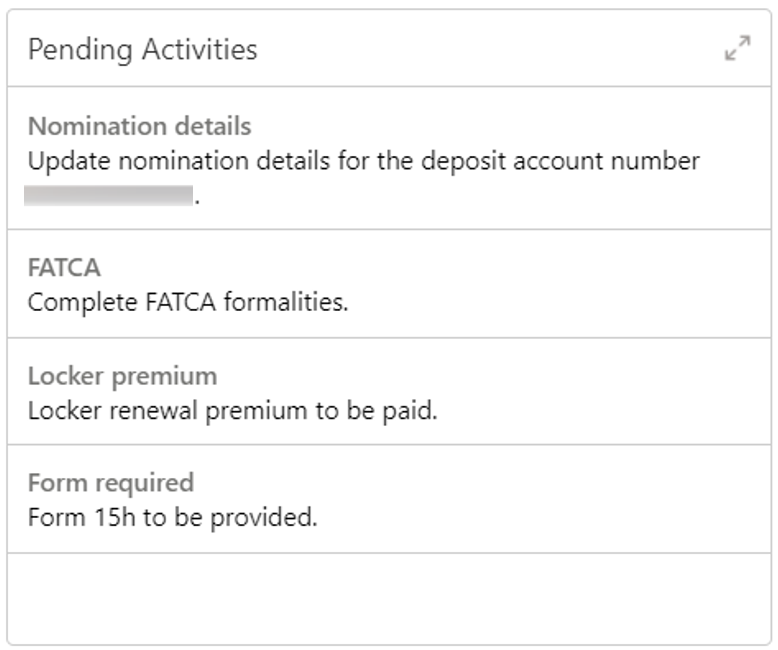Screen dimensions: 778x650
Task: Open the Nomination details heading
Action: point(139,127)
